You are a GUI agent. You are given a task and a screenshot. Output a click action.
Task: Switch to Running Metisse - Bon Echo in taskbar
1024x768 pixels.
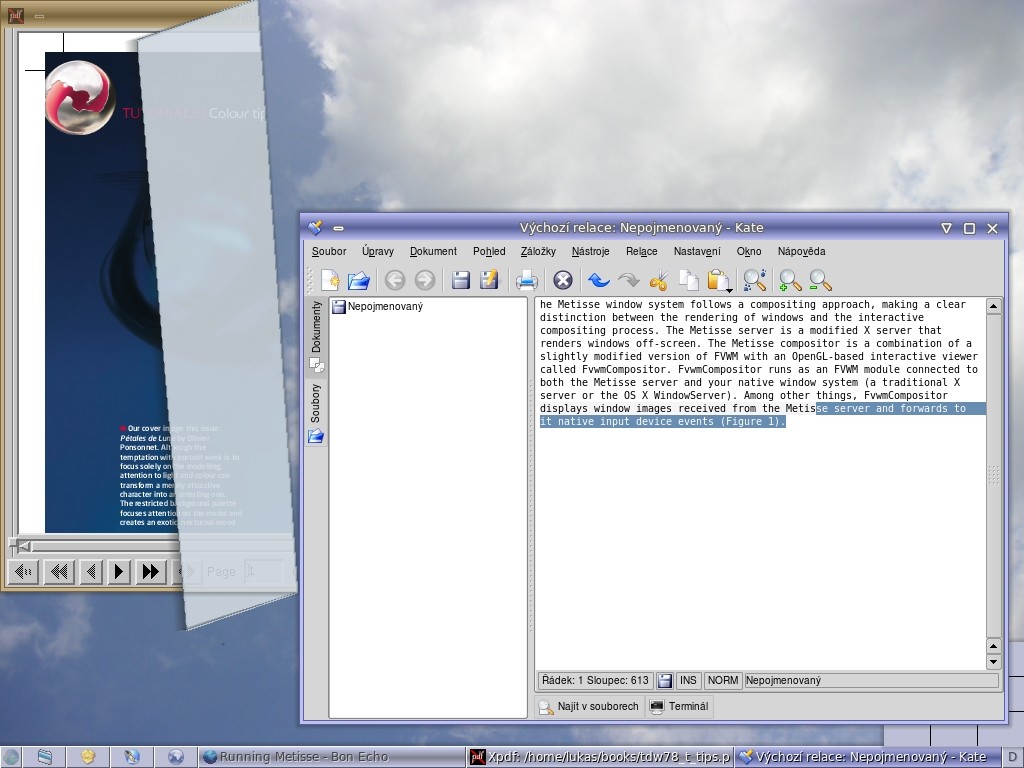pos(332,757)
